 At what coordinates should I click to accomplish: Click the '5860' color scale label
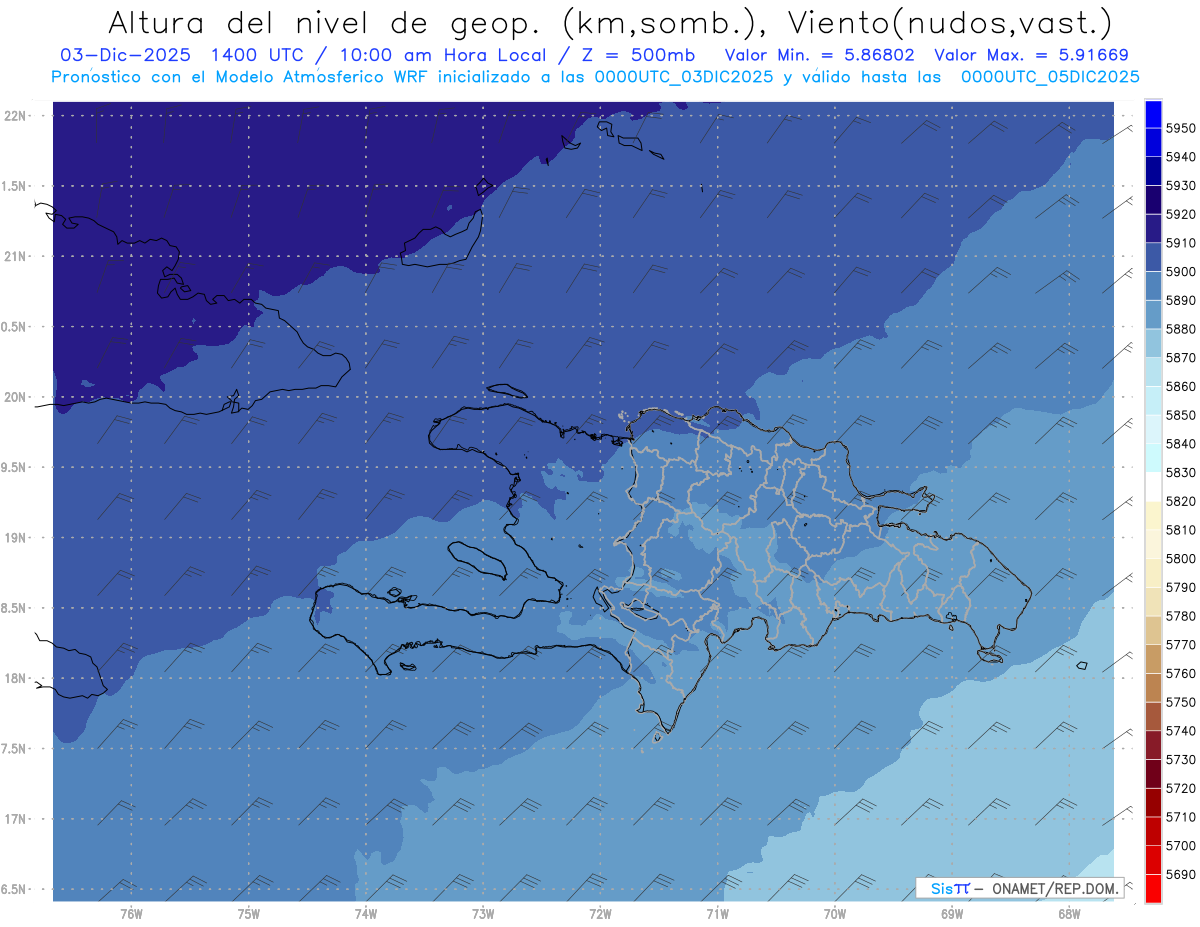[x=1180, y=386]
